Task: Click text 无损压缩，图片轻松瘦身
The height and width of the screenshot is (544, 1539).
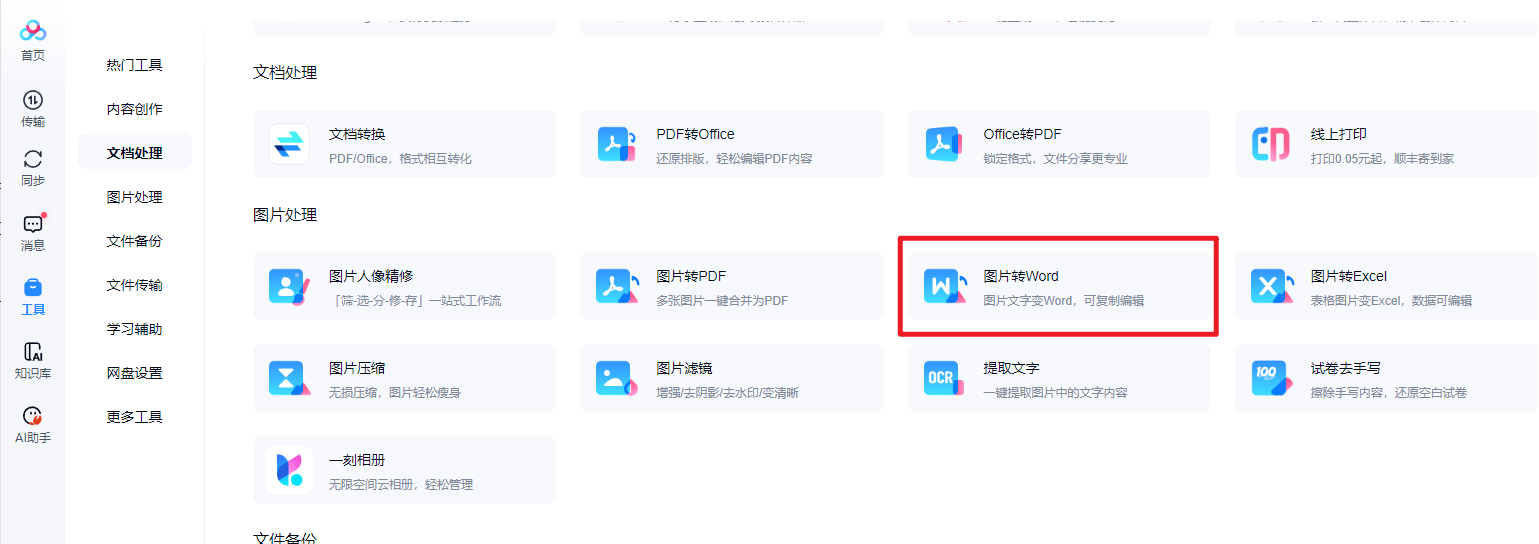Action: pyautogui.click(x=395, y=392)
